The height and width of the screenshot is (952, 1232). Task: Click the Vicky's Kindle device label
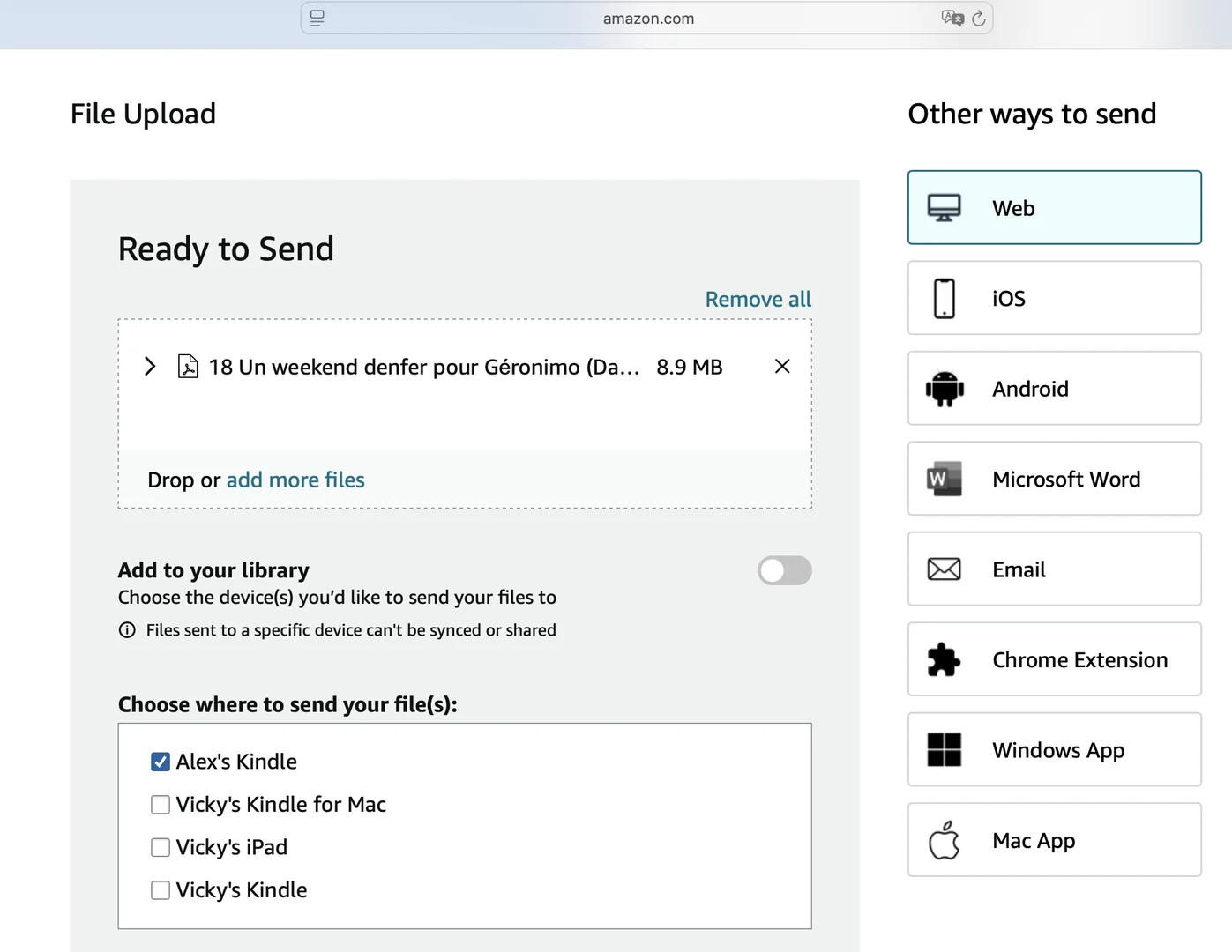pos(242,890)
